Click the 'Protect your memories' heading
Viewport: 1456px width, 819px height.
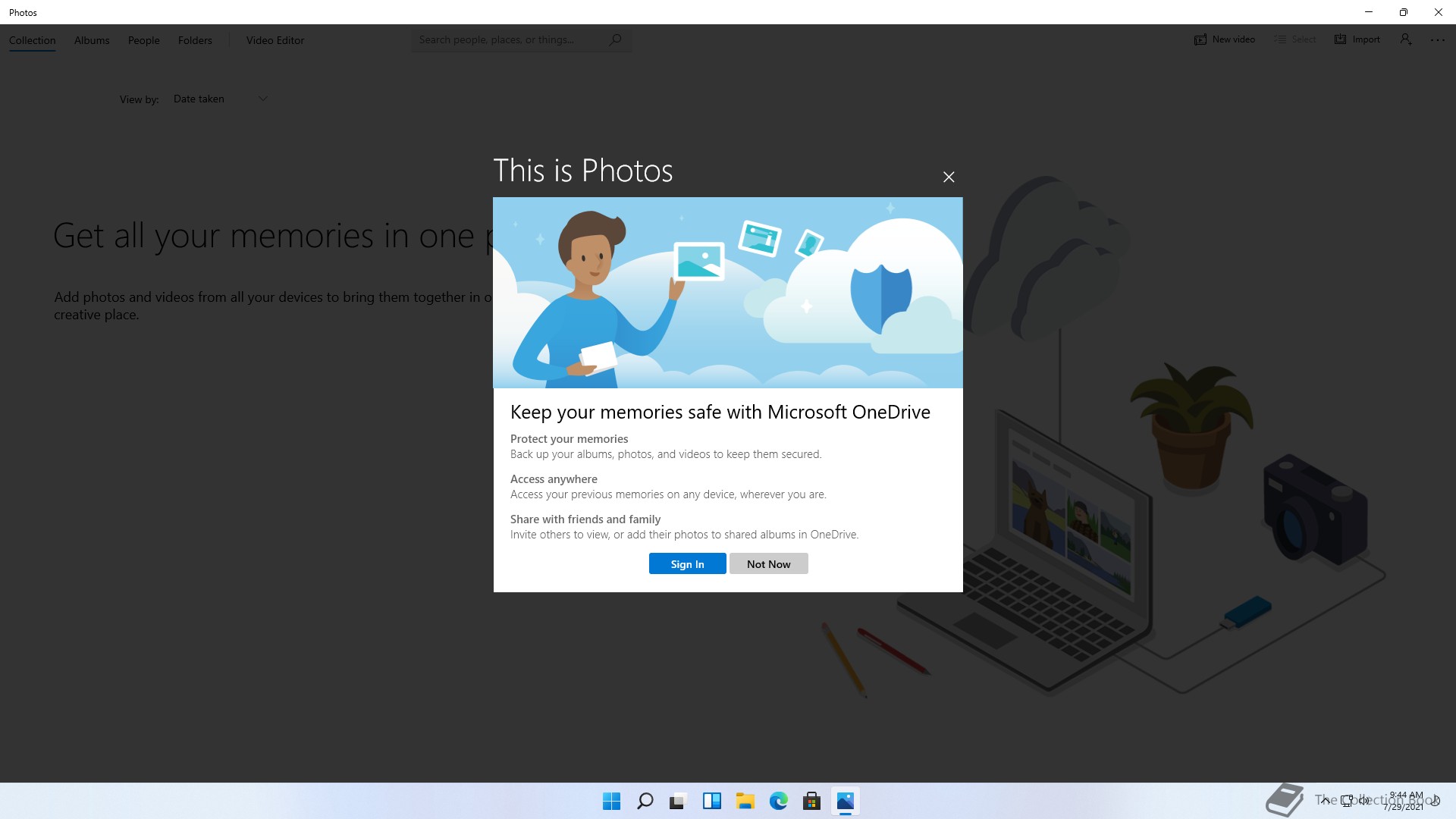[x=569, y=438]
